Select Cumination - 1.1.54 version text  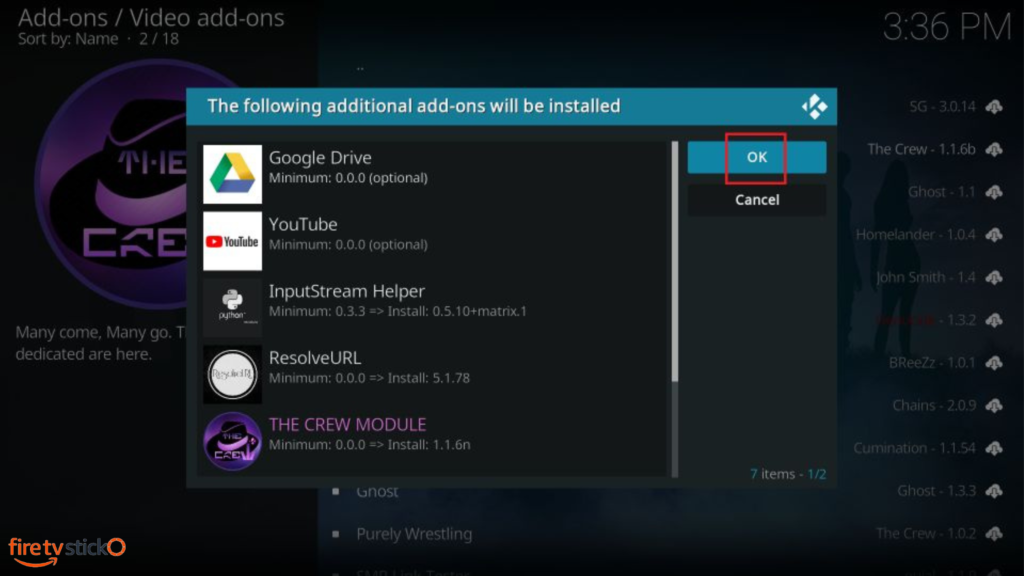(x=914, y=448)
